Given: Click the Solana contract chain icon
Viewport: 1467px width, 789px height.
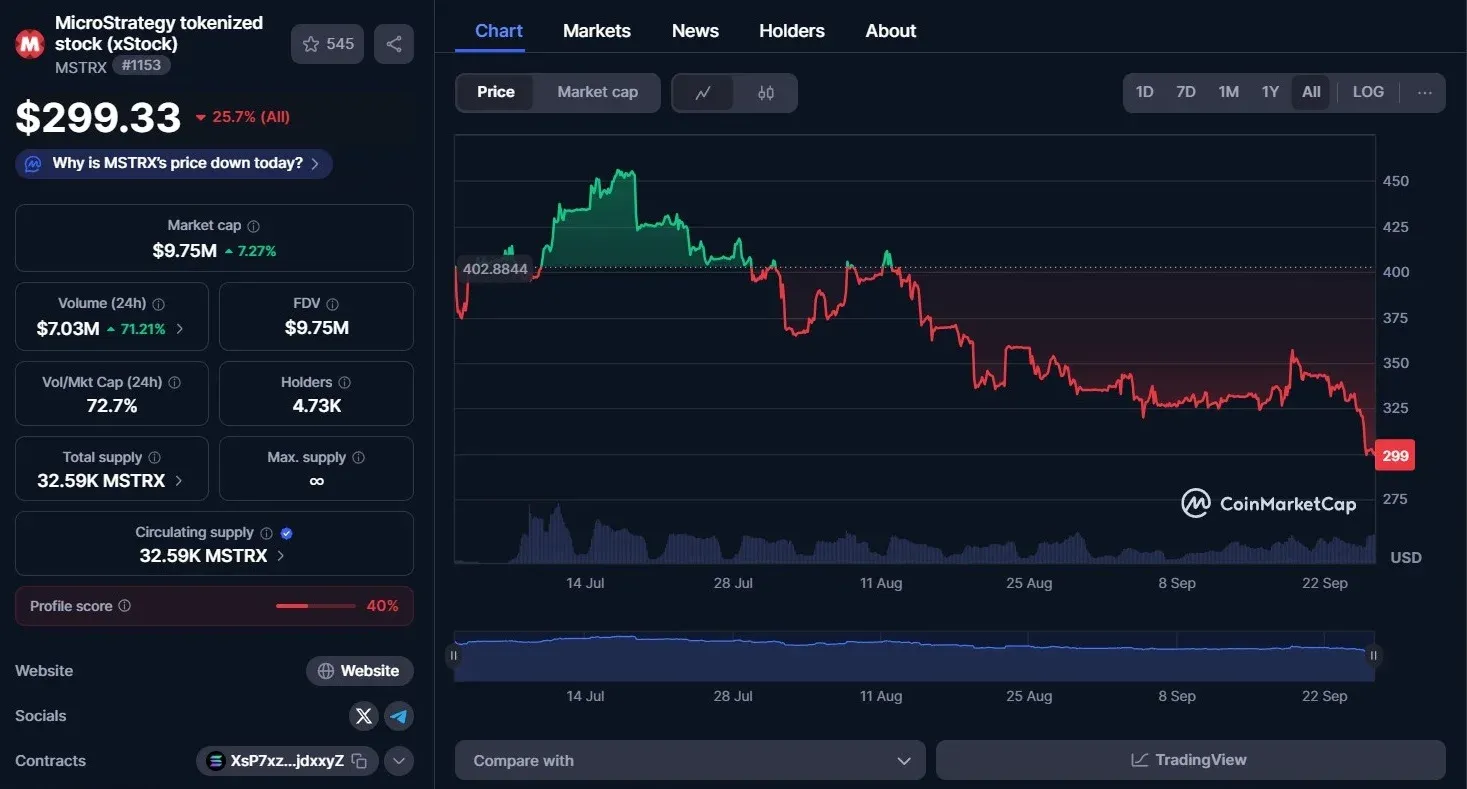Looking at the screenshot, I should [x=215, y=761].
